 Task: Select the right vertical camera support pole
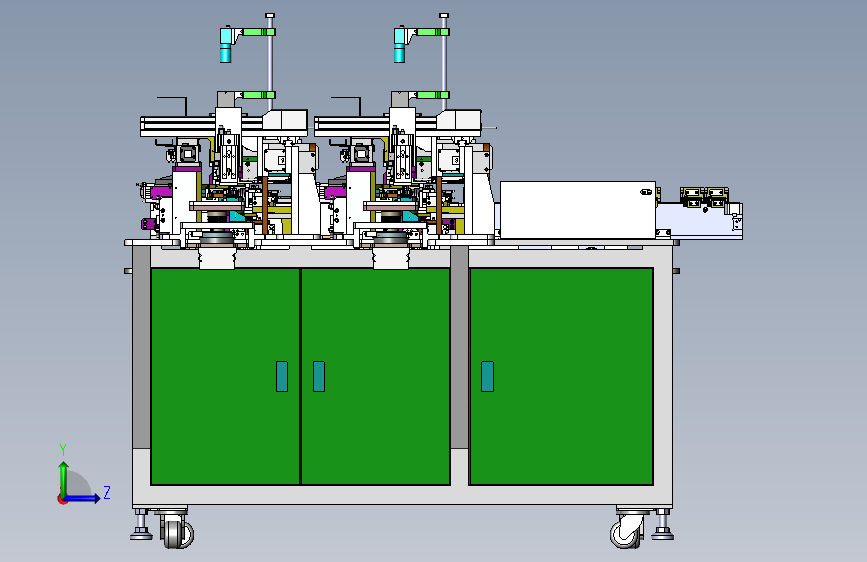444,64
